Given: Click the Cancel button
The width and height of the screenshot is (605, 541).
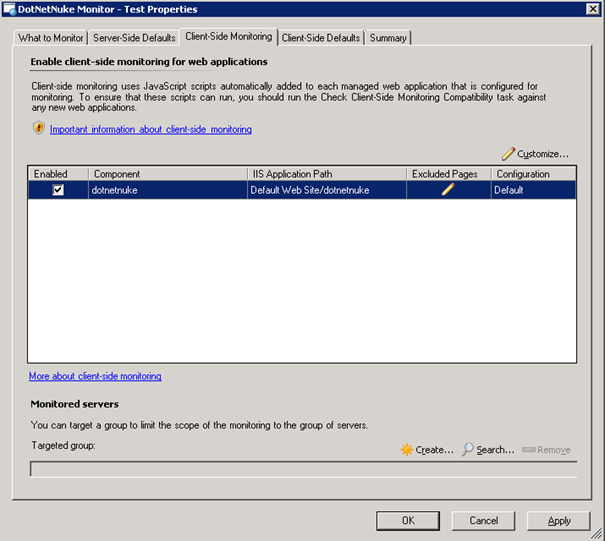Looking at the screenshot, I should (483, 521).
